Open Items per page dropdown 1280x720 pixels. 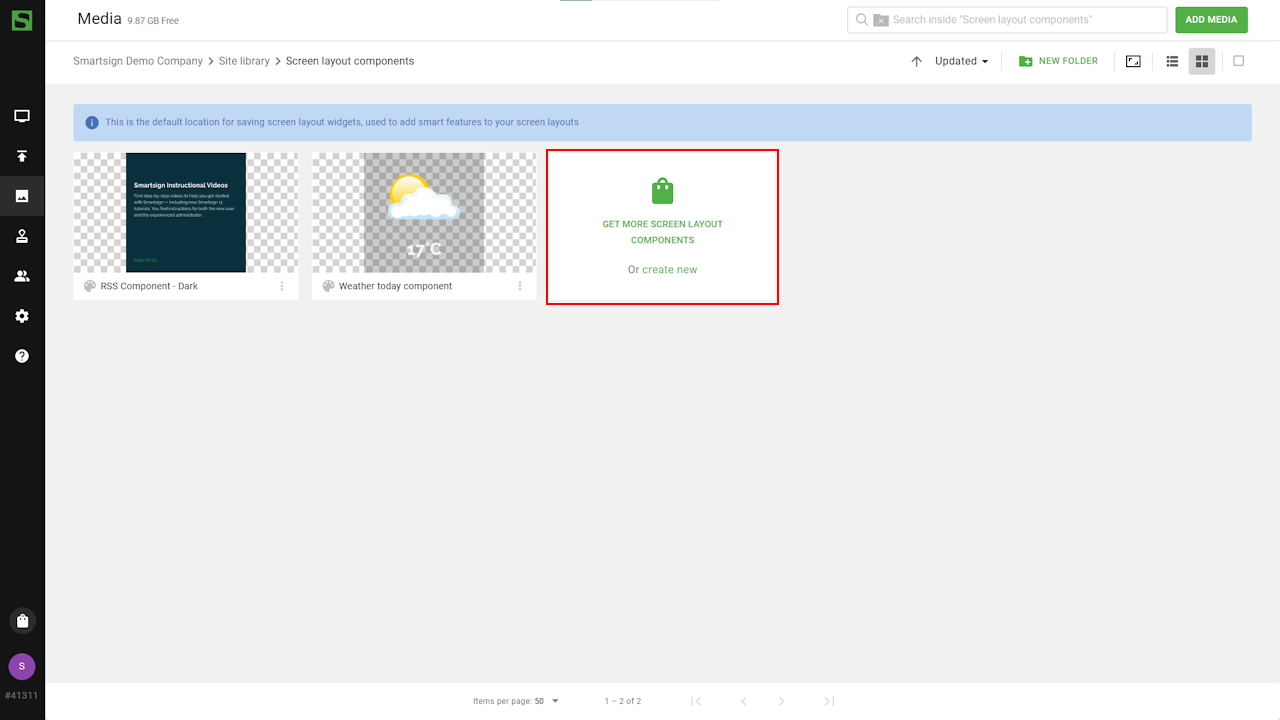[547, 701]
